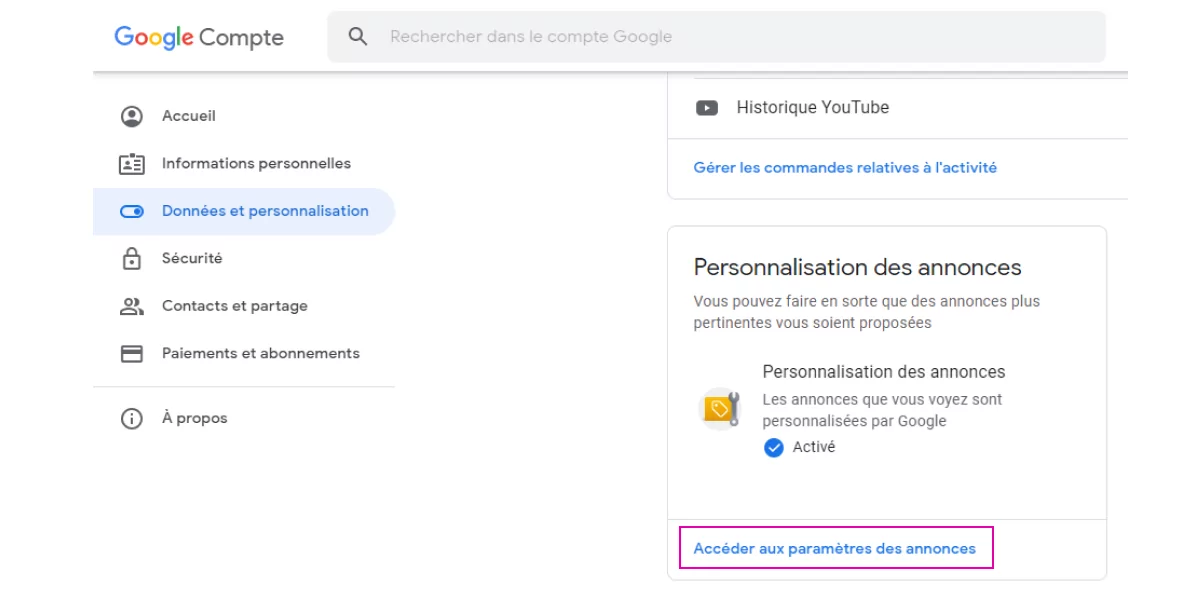The image size is (1200, 600).
Task: Click the YouTube play icon
Action: [707, 108]
